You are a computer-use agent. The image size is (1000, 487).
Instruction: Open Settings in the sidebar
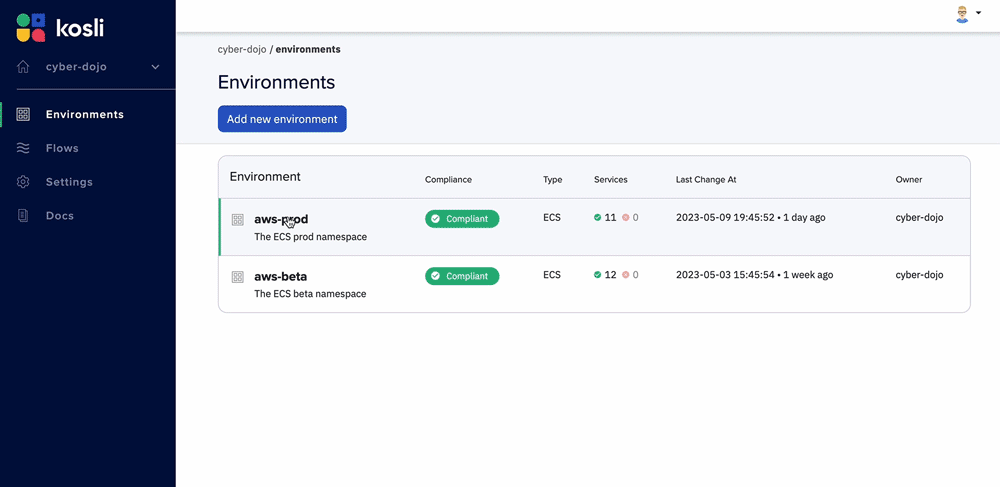69,182
